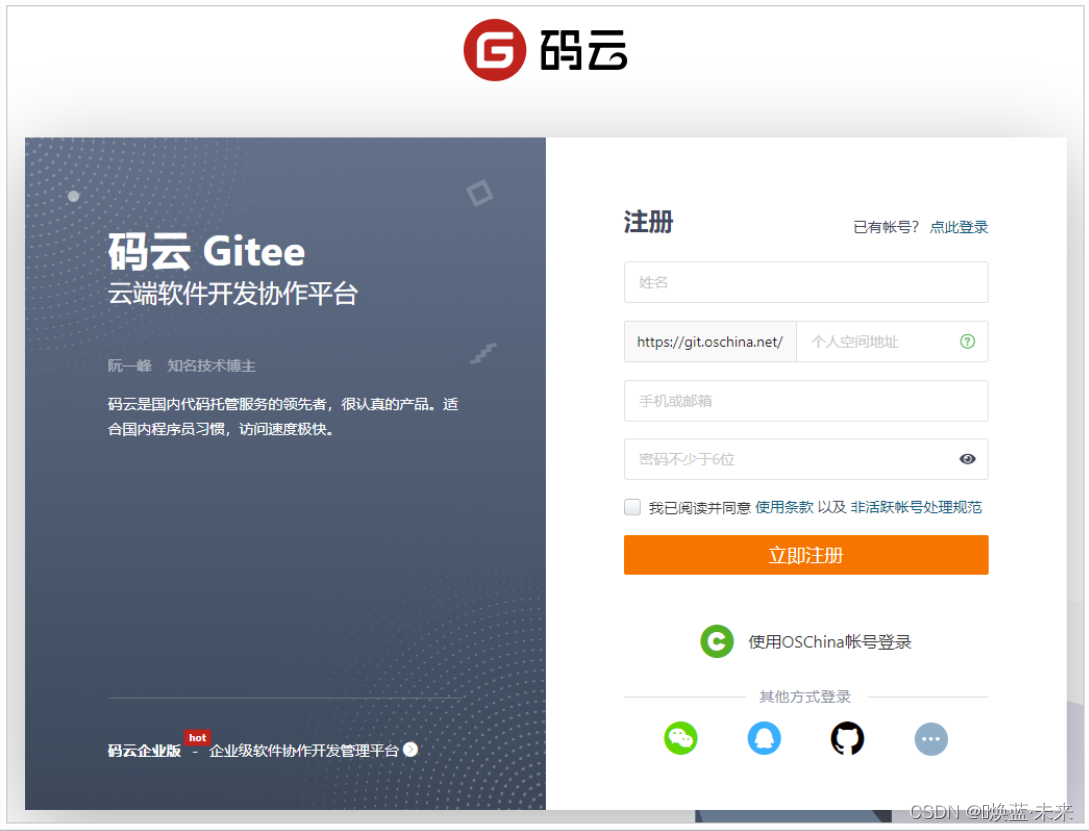Image resolution: width=1089 pixels, height=831 pixels.
Task: Open help icon for personal space address
Action: point(967,342)
